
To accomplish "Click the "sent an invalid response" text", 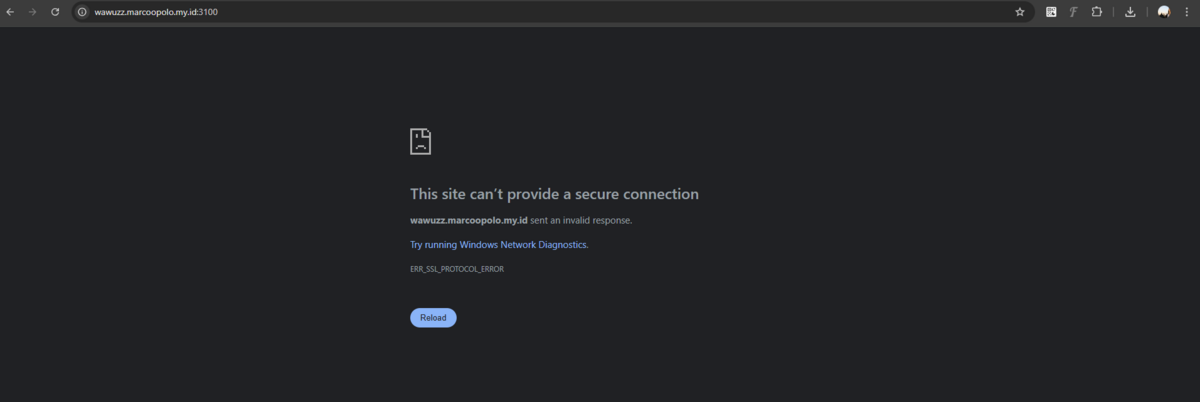I will (x=581, y=220).
